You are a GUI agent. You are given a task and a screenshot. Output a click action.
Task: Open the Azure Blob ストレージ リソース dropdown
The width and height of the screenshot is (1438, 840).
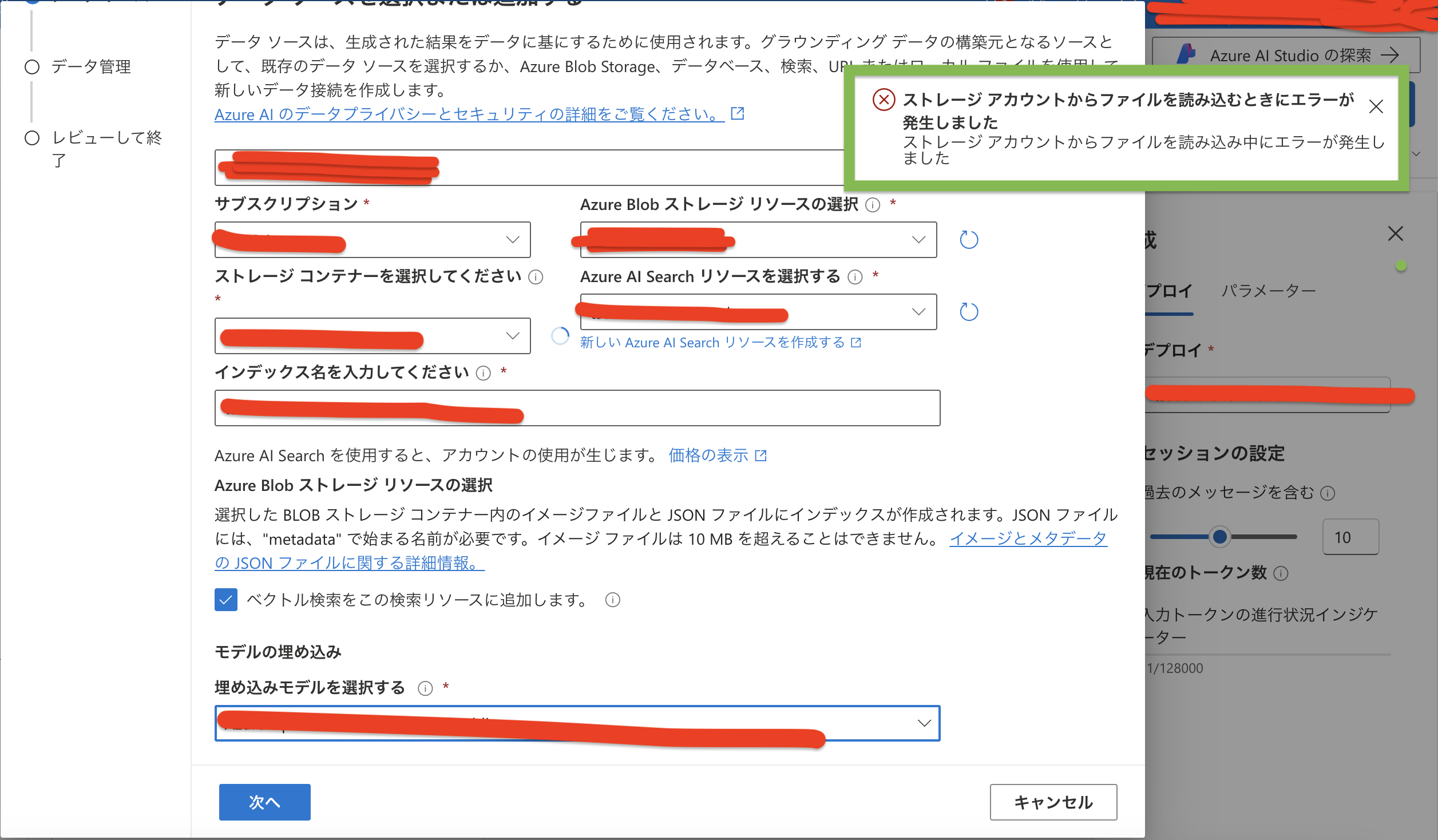(x=758, y=240)
